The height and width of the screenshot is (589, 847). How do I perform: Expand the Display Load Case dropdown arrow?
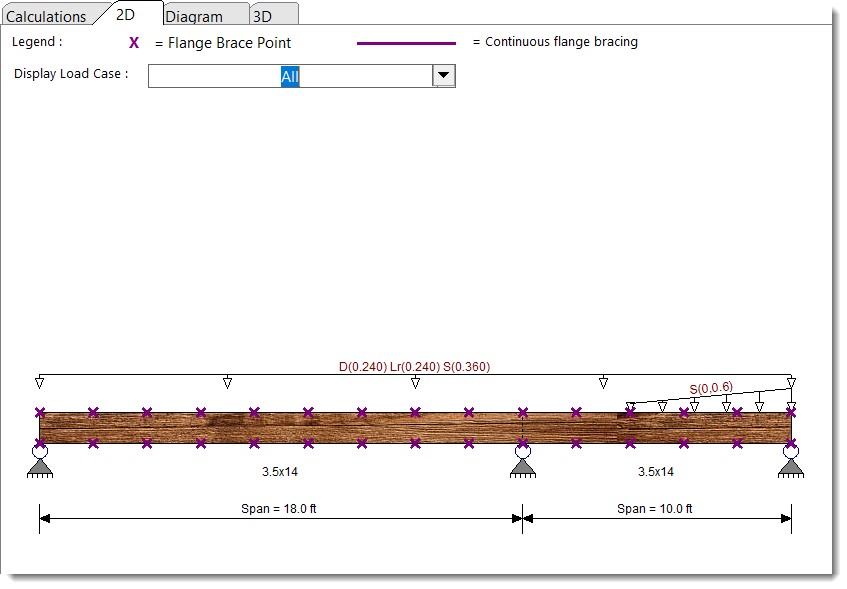click(443, 76)
